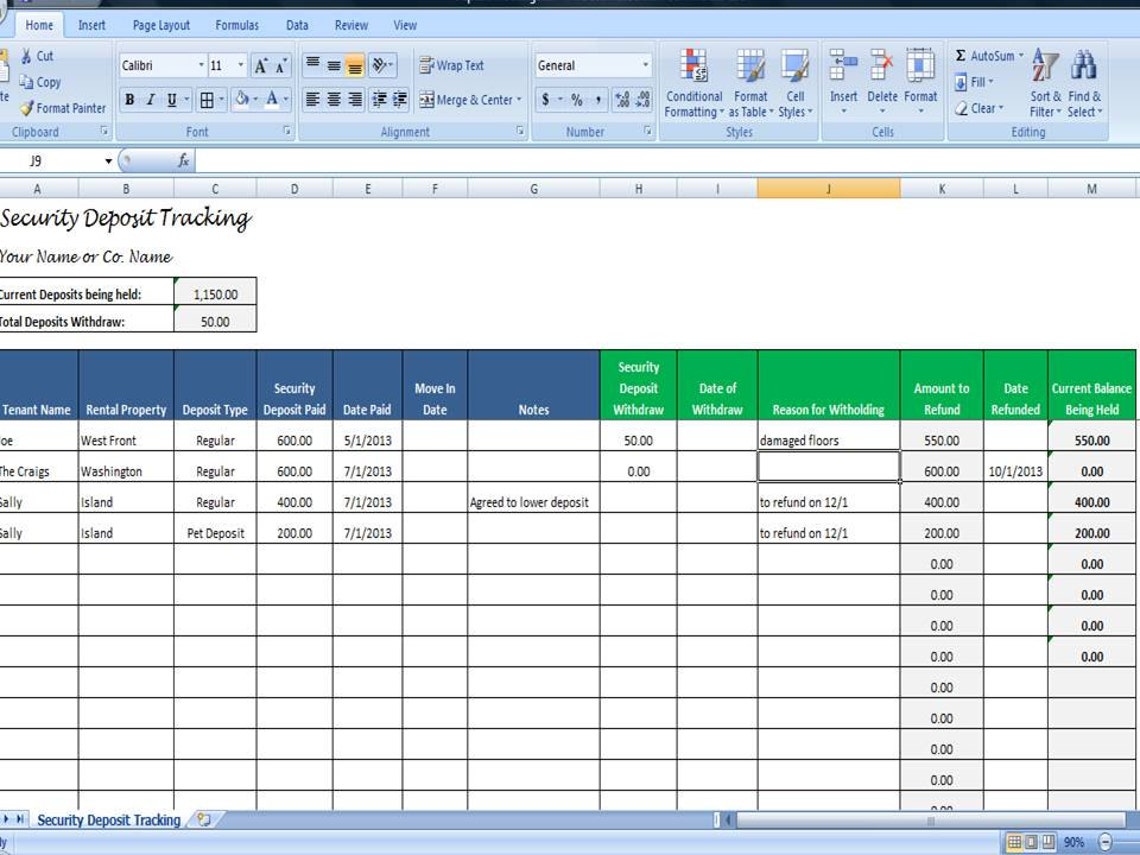The image size is (1140, 855).
Task: Click the Orientation text-angle icon
Action: point(382,65)
